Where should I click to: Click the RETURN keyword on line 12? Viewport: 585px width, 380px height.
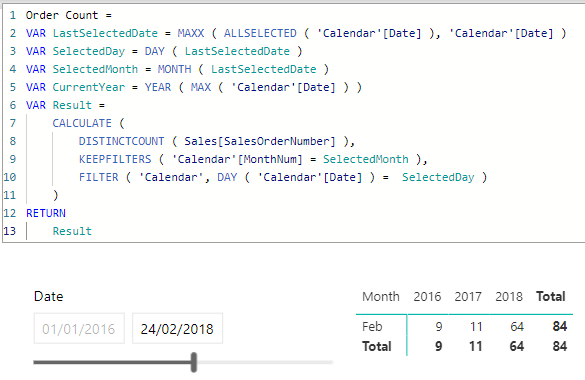coord(46,213)
